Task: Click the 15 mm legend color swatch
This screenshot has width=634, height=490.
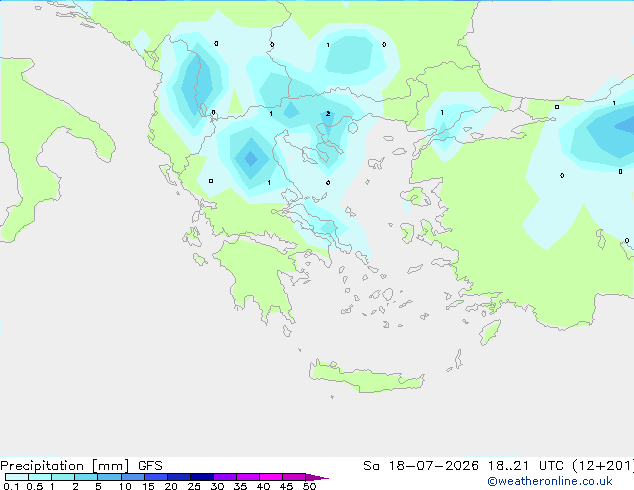Action: 155,477
